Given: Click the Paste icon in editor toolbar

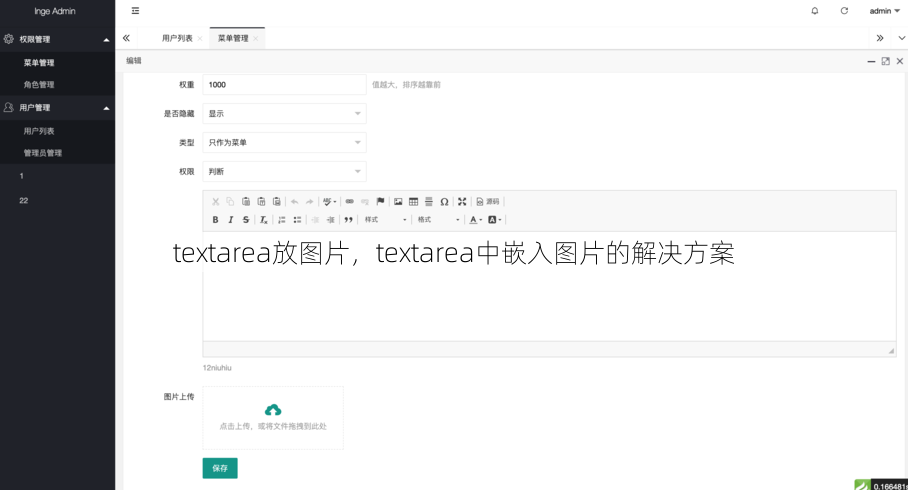Looking at the screenshot, I should click(x=246, y=202).
